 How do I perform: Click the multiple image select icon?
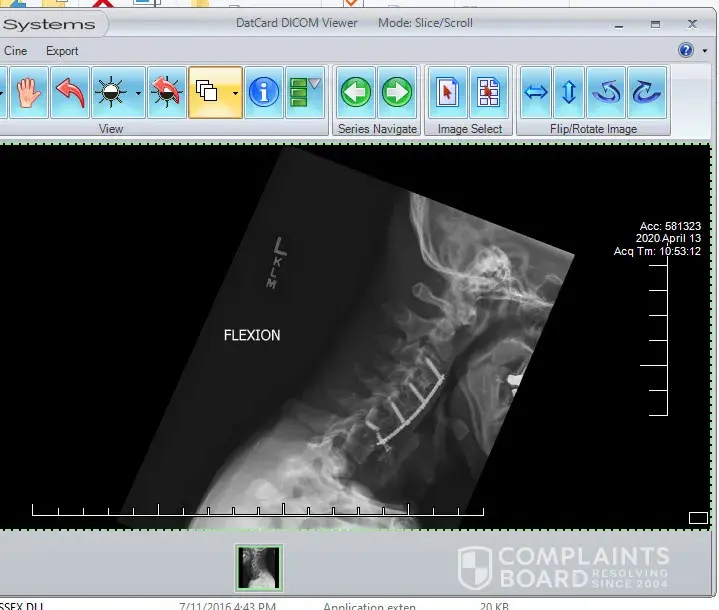489,93
